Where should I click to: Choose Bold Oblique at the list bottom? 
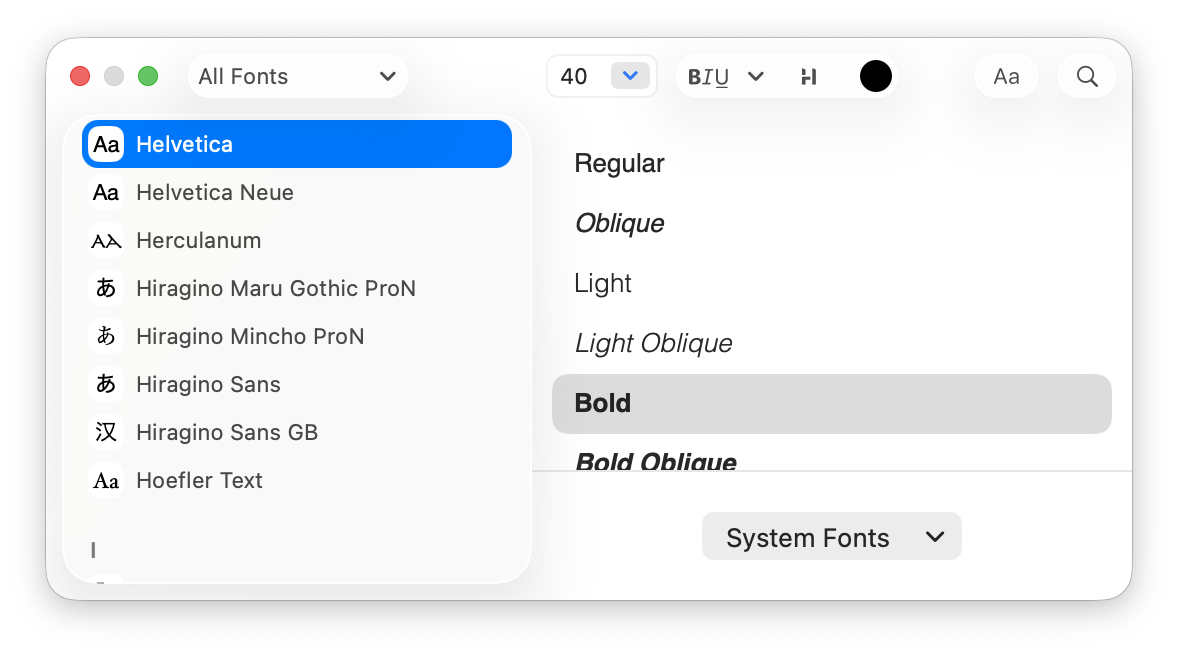[655, 460]
